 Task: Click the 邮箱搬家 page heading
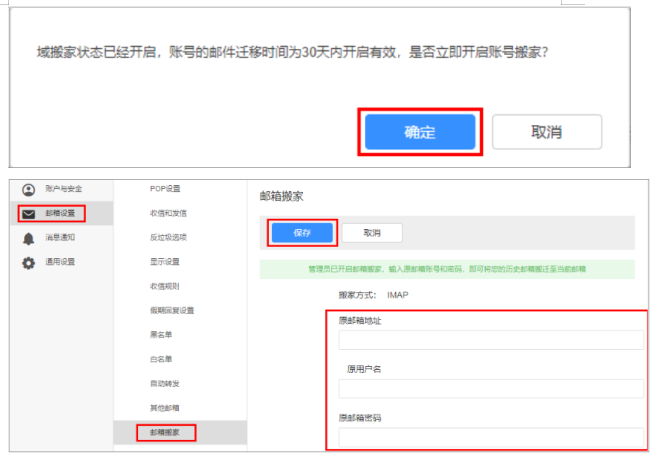coord(282,197)
